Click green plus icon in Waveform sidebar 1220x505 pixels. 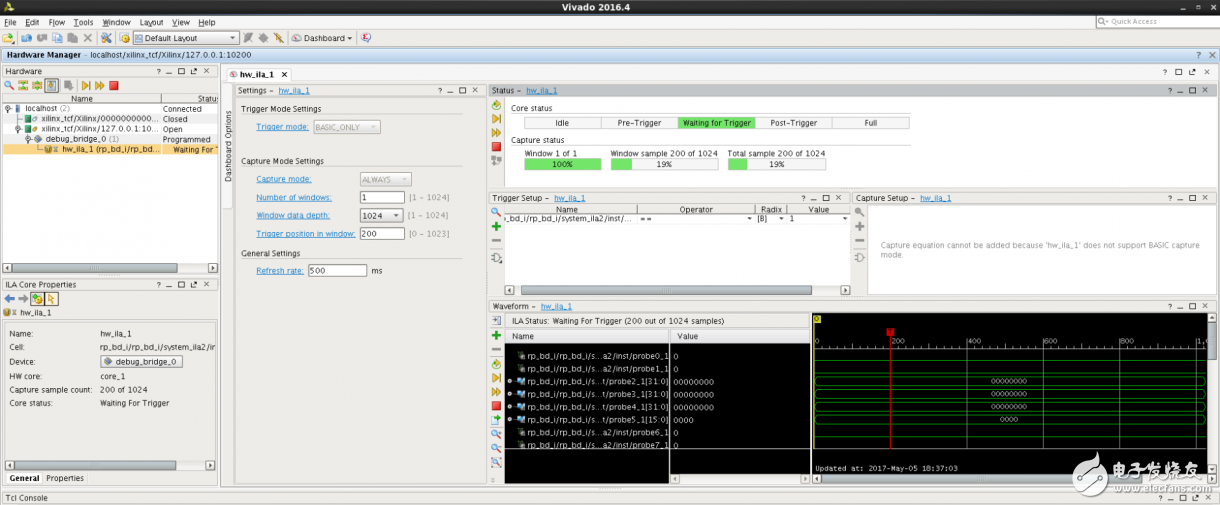click(x=496, y=336)
